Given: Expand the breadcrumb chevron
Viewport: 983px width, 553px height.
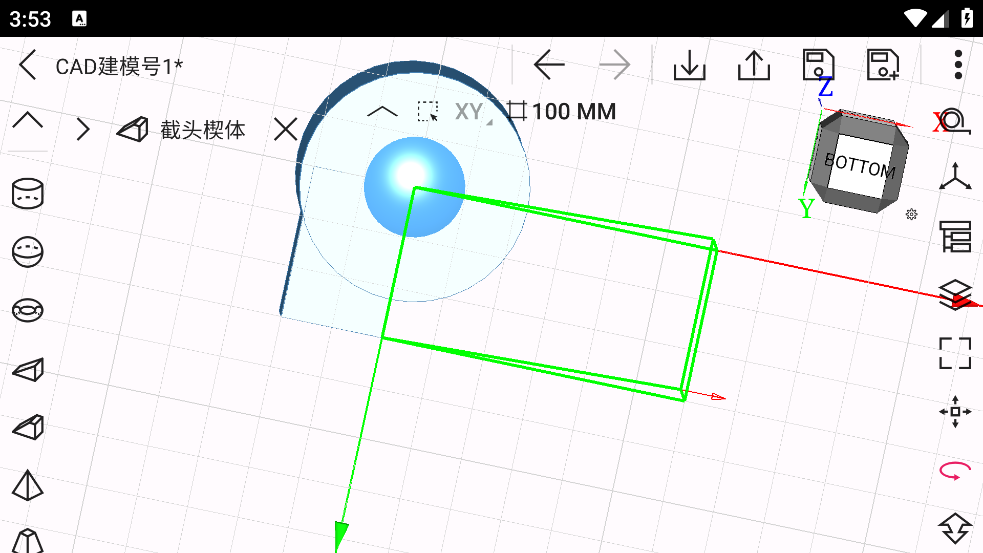Looking at the screenshot, I should (82, 130).
